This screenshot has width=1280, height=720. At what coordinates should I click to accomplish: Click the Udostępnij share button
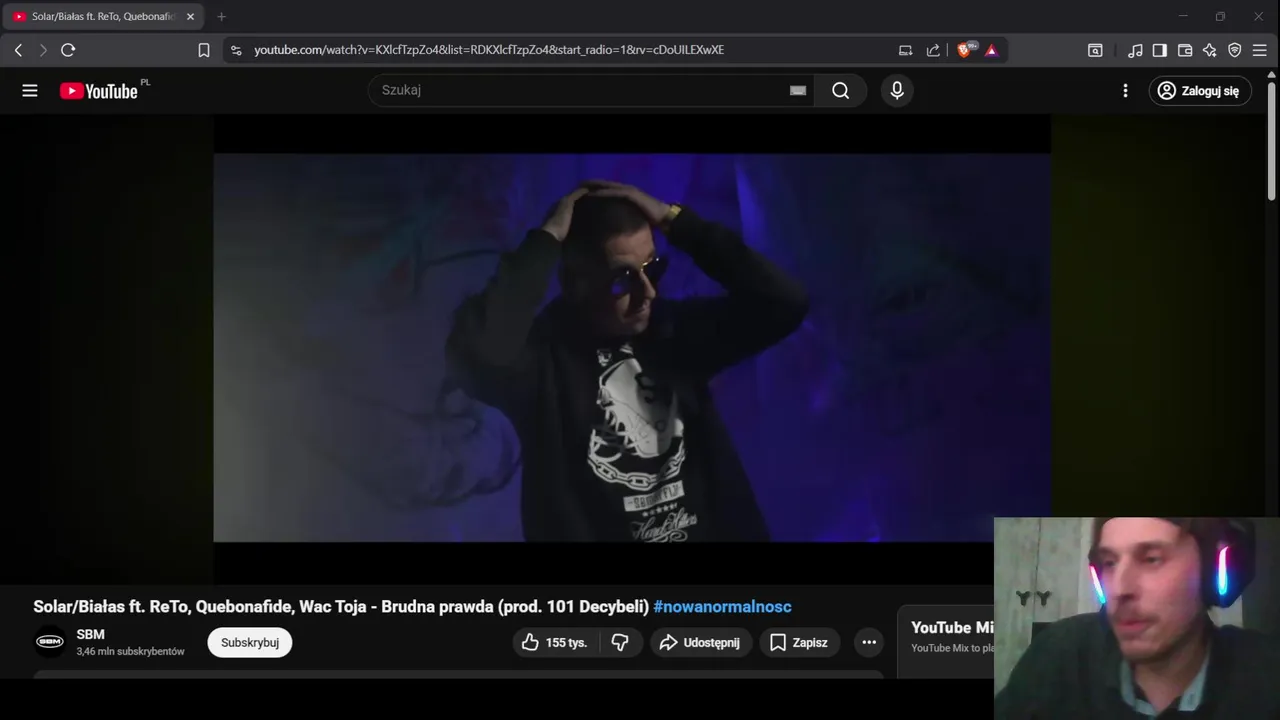point(700,642)
